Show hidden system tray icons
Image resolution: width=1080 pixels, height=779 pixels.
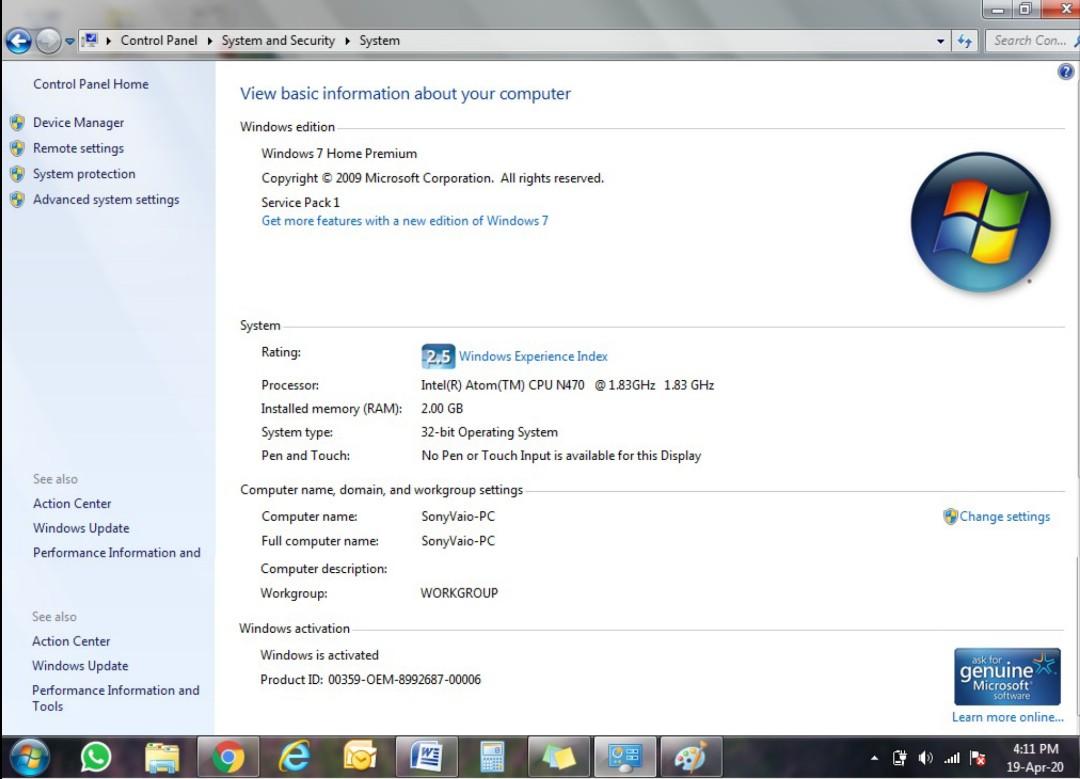(x=875, y=758)
